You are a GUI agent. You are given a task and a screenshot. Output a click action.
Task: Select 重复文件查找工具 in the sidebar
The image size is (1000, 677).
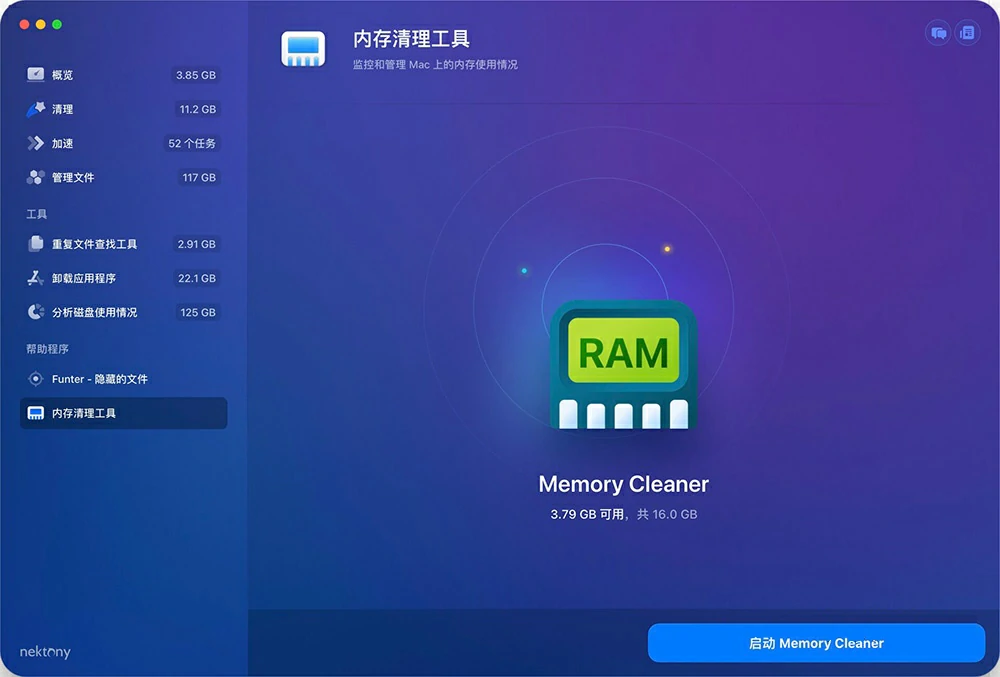pos(124,244)
